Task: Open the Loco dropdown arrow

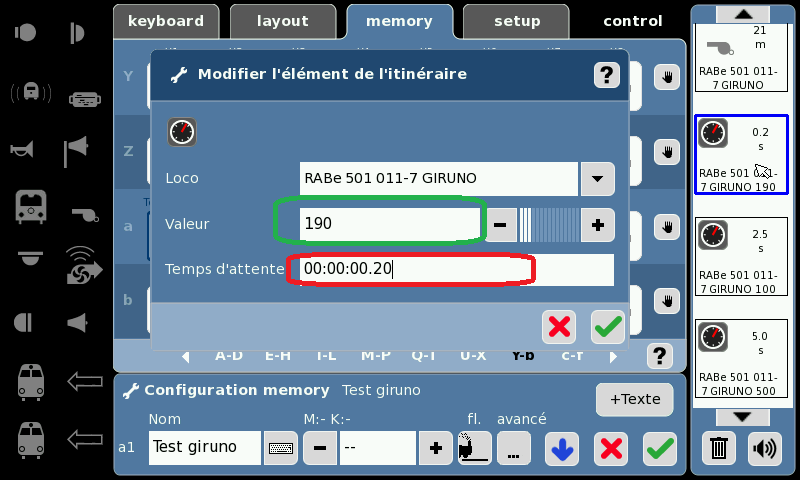Action: [597, 179]
